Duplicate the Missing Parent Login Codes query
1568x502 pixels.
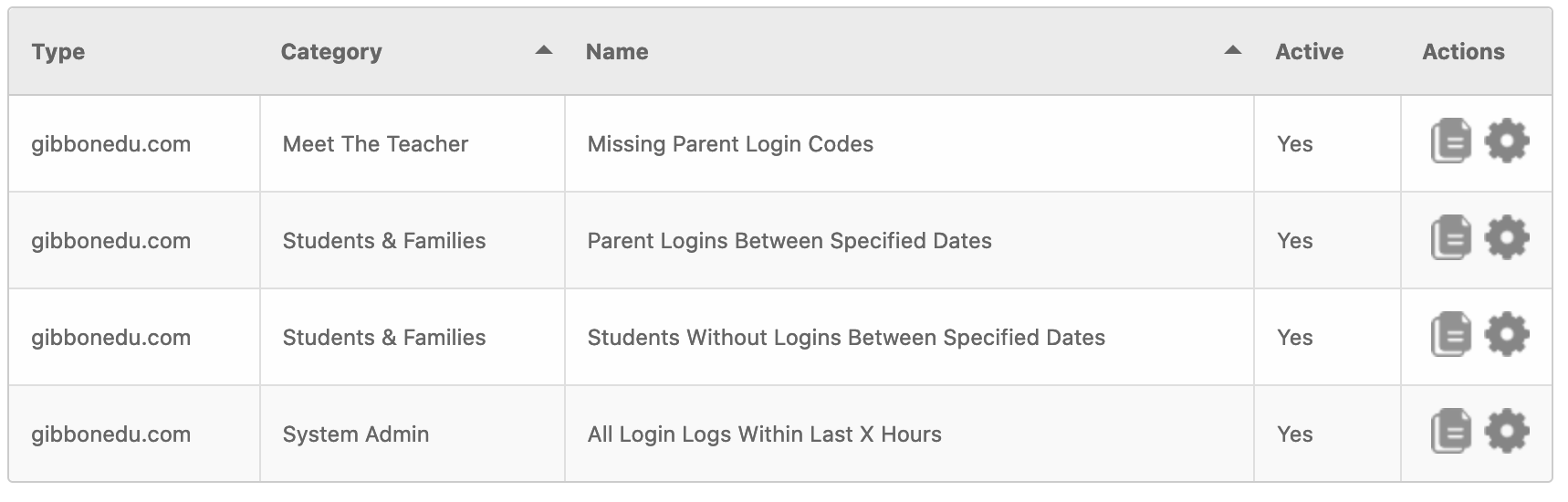click(x=1450, y=141)
